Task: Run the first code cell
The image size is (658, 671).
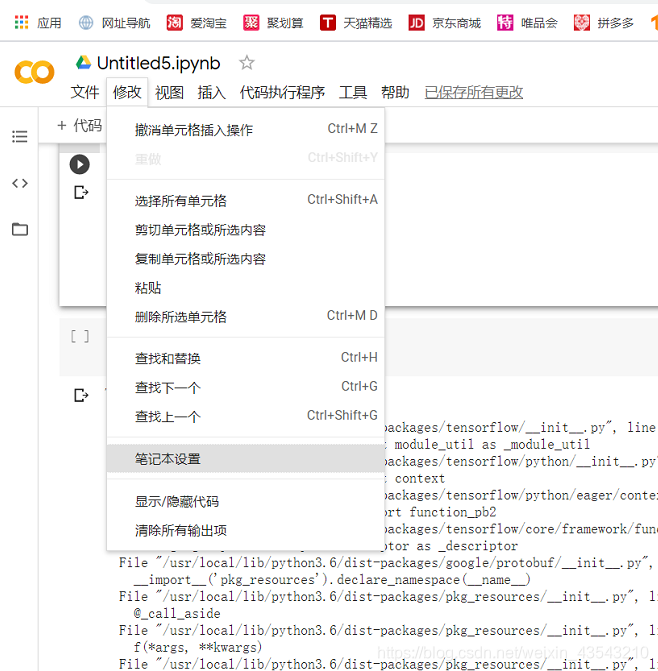Action: click(x=80, y=164)
